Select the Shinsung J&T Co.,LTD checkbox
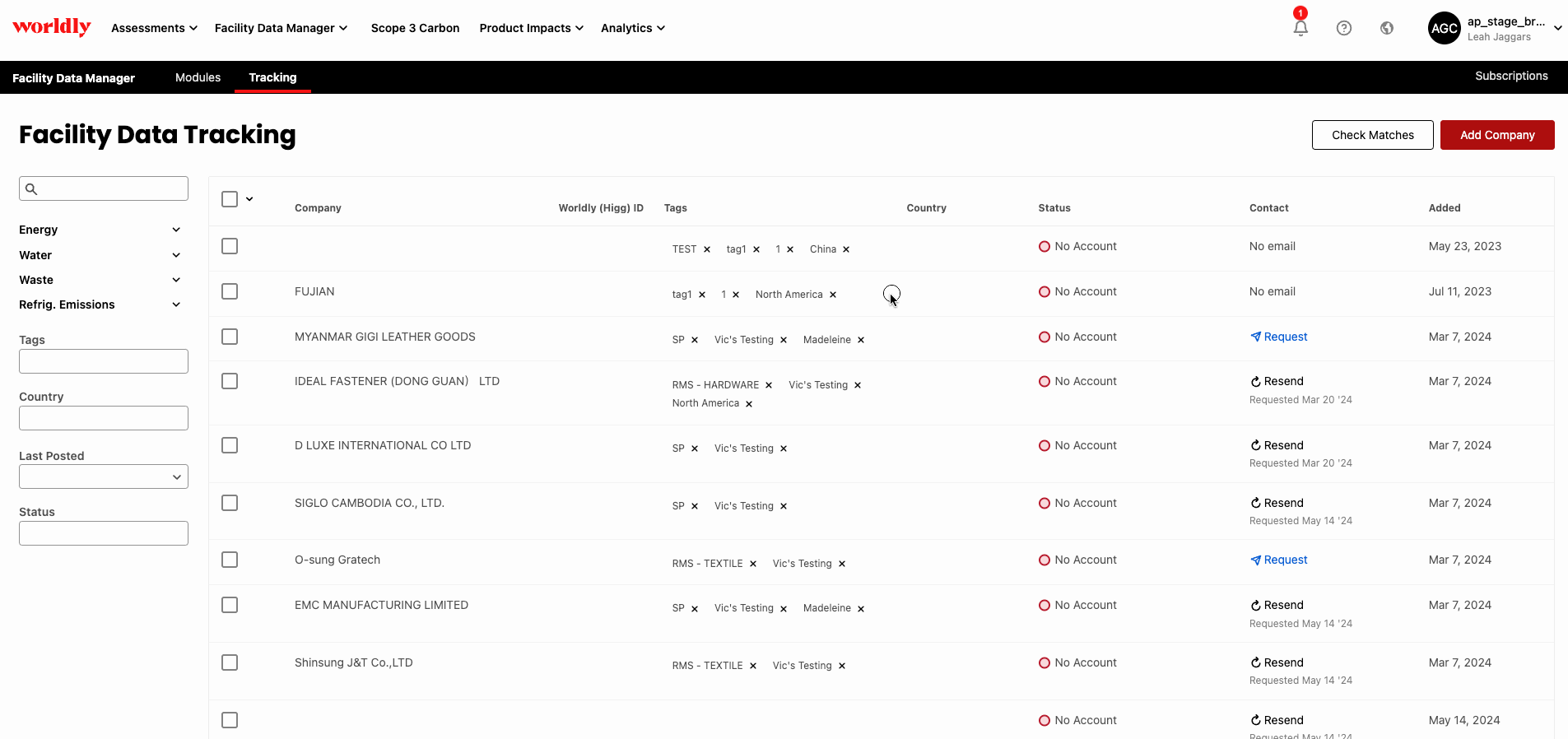Screen dimensions: 1568x739 pyautogui.click(x=230, y=662)
